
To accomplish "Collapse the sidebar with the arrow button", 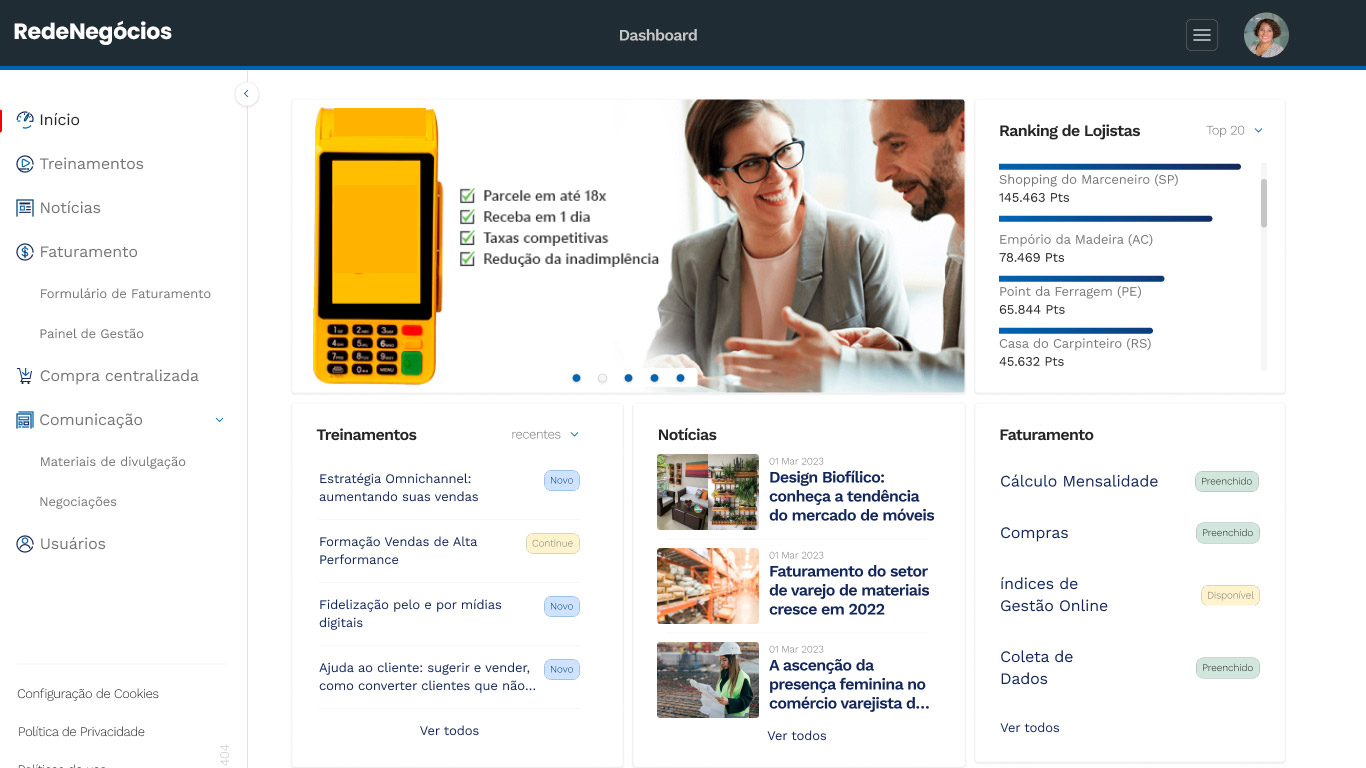I will pos(246,94).
